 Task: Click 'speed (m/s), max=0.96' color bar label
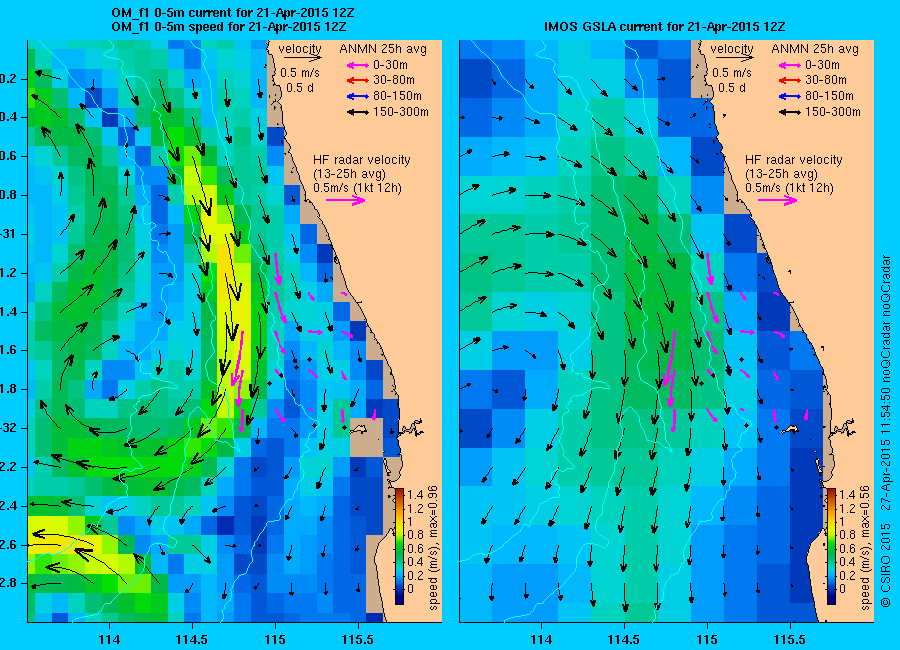point(433,547)
